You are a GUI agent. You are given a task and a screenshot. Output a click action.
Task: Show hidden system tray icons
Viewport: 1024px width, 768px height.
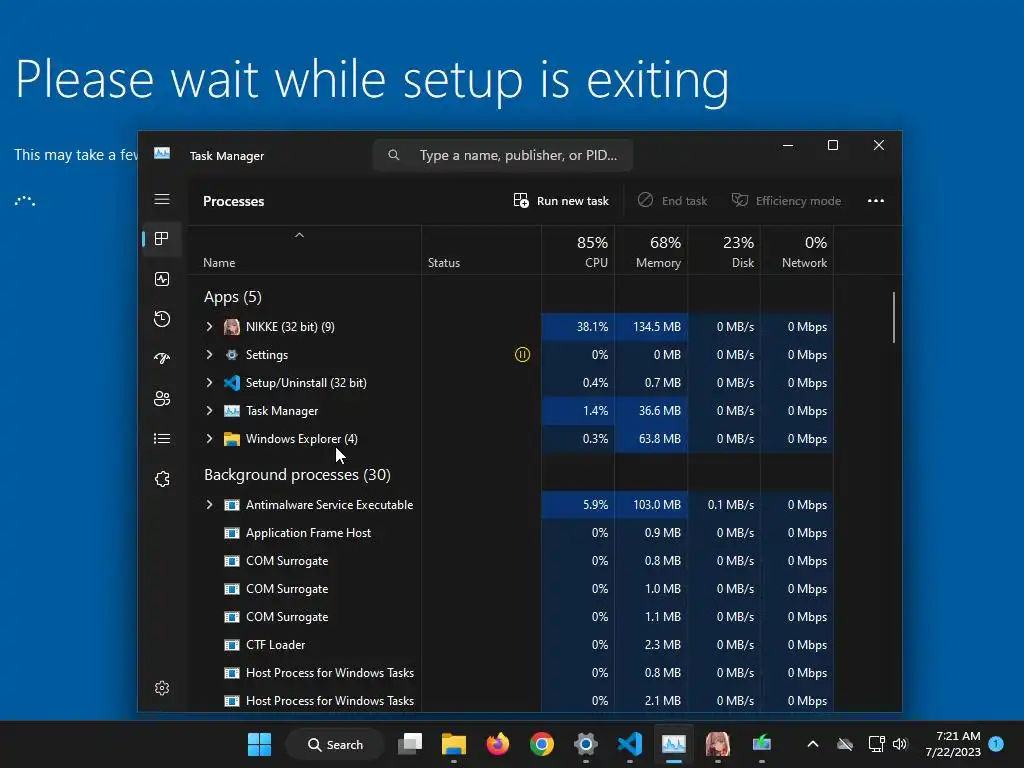(812, 744)
